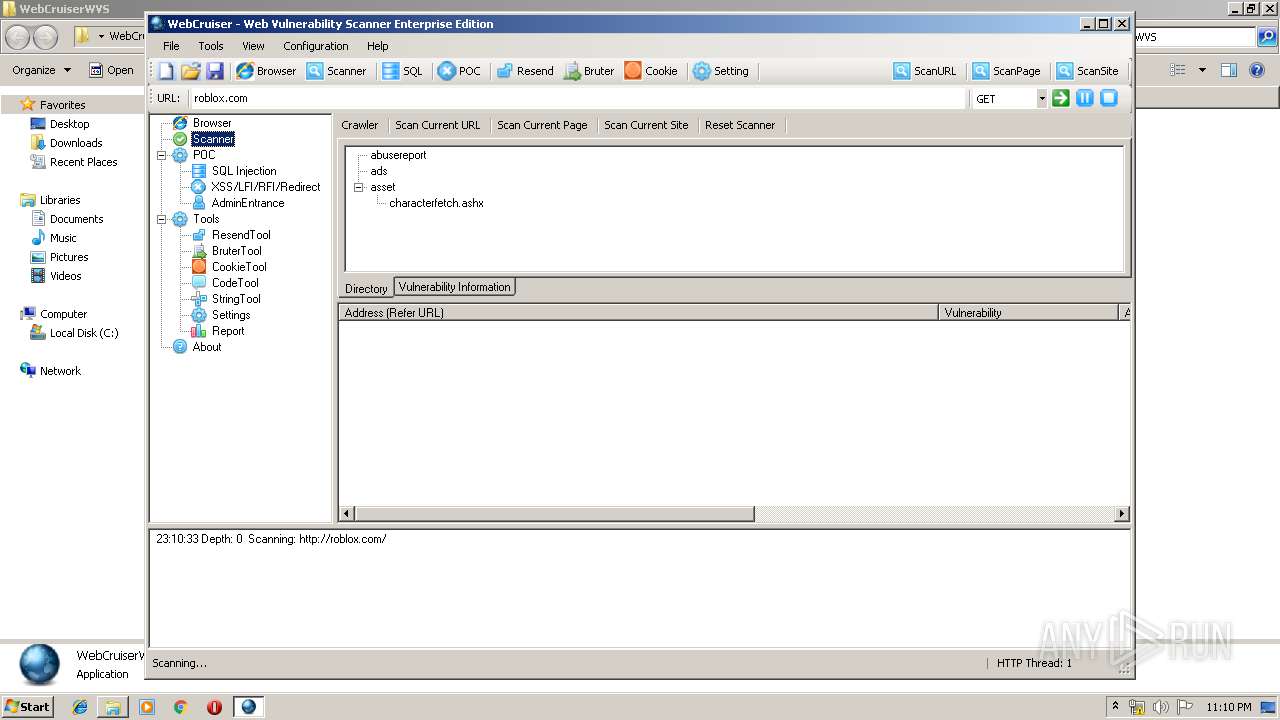This screenshot has width=1280, height=720.
Task: Switch to the Directory tab
Action: tap(366, 288)
